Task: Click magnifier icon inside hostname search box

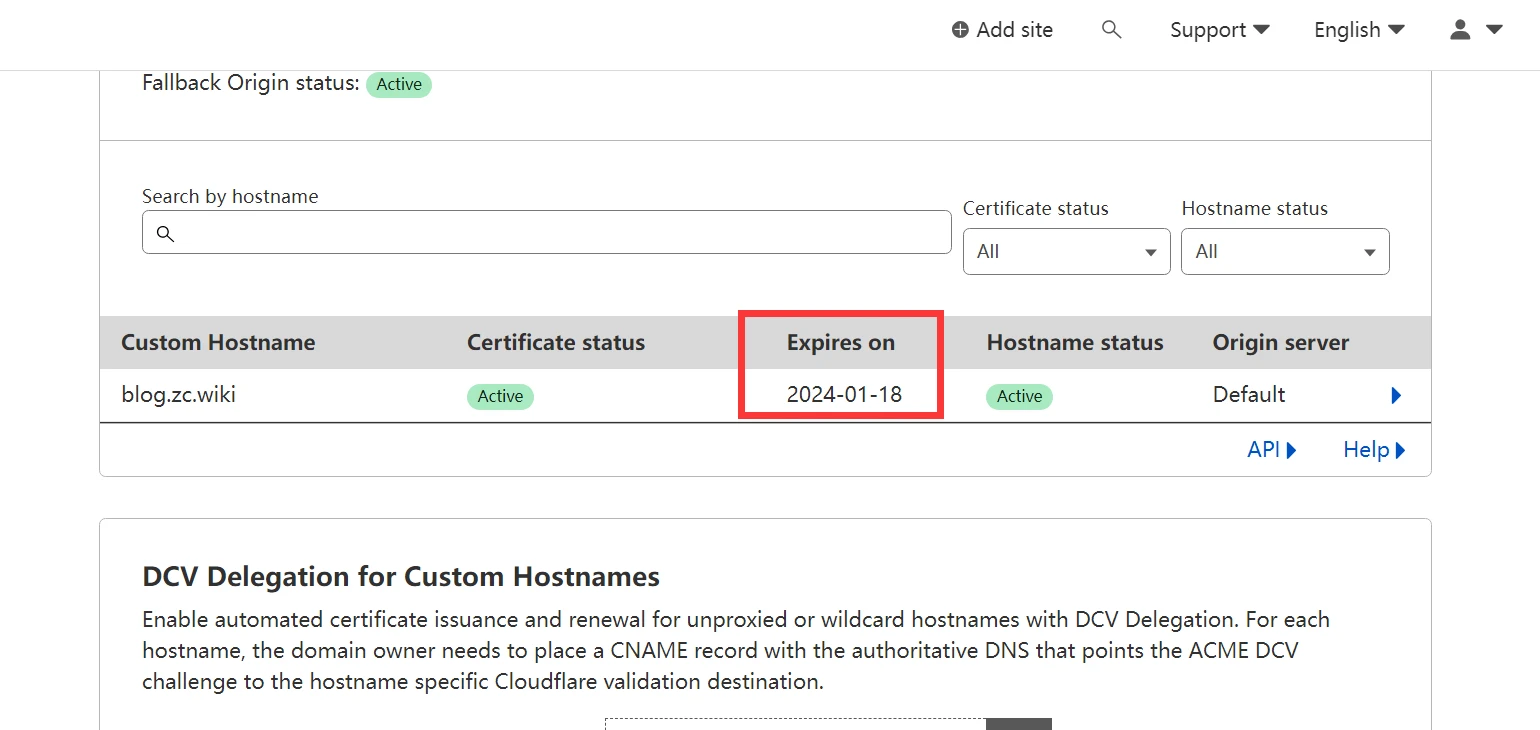Action: click(166, 233)
